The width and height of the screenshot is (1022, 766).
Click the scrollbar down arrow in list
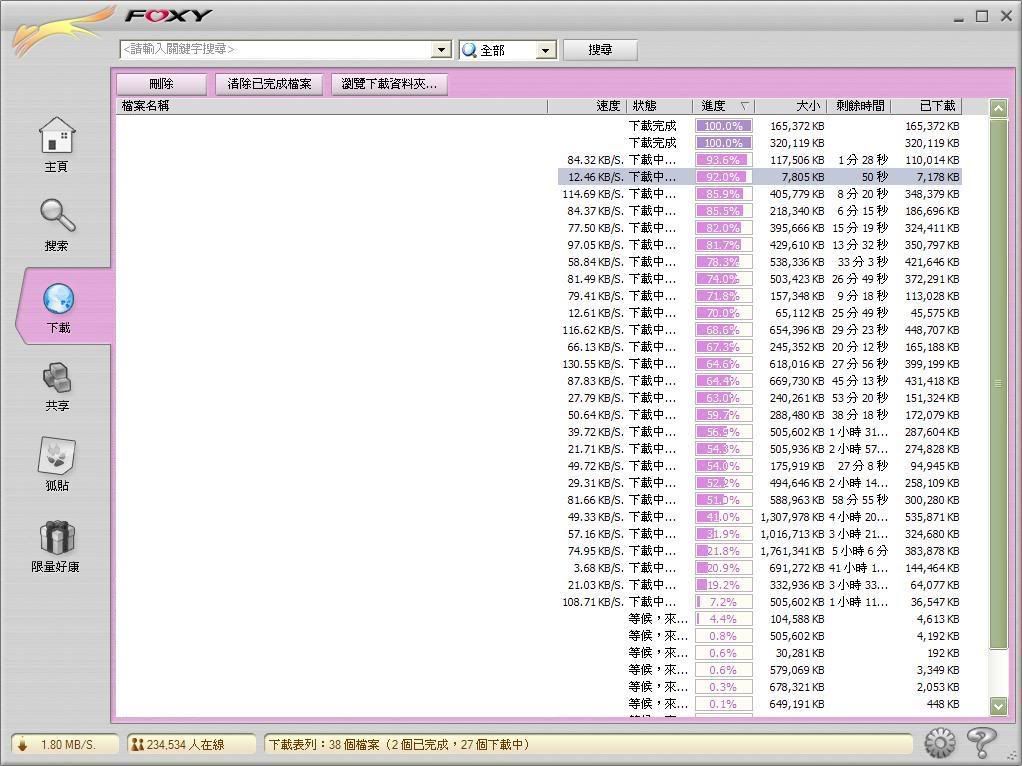click(x=998, y=706)
